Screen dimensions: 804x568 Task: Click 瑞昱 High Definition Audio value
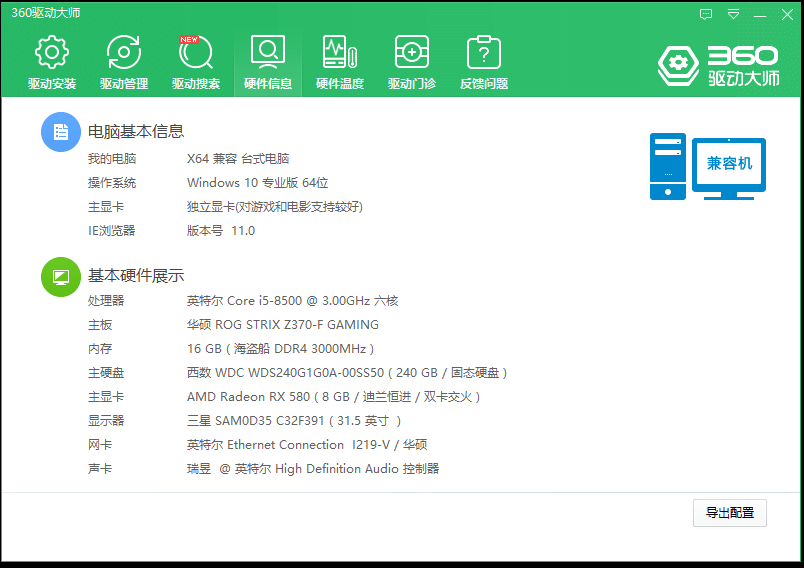[x=313, y=469]
